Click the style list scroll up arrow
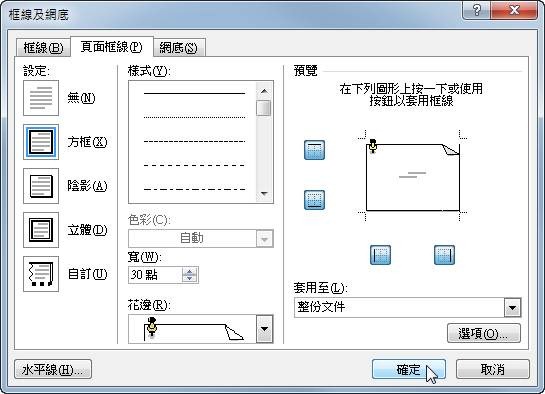The height and width of the screenshot is (394, 545). (264, 91)
